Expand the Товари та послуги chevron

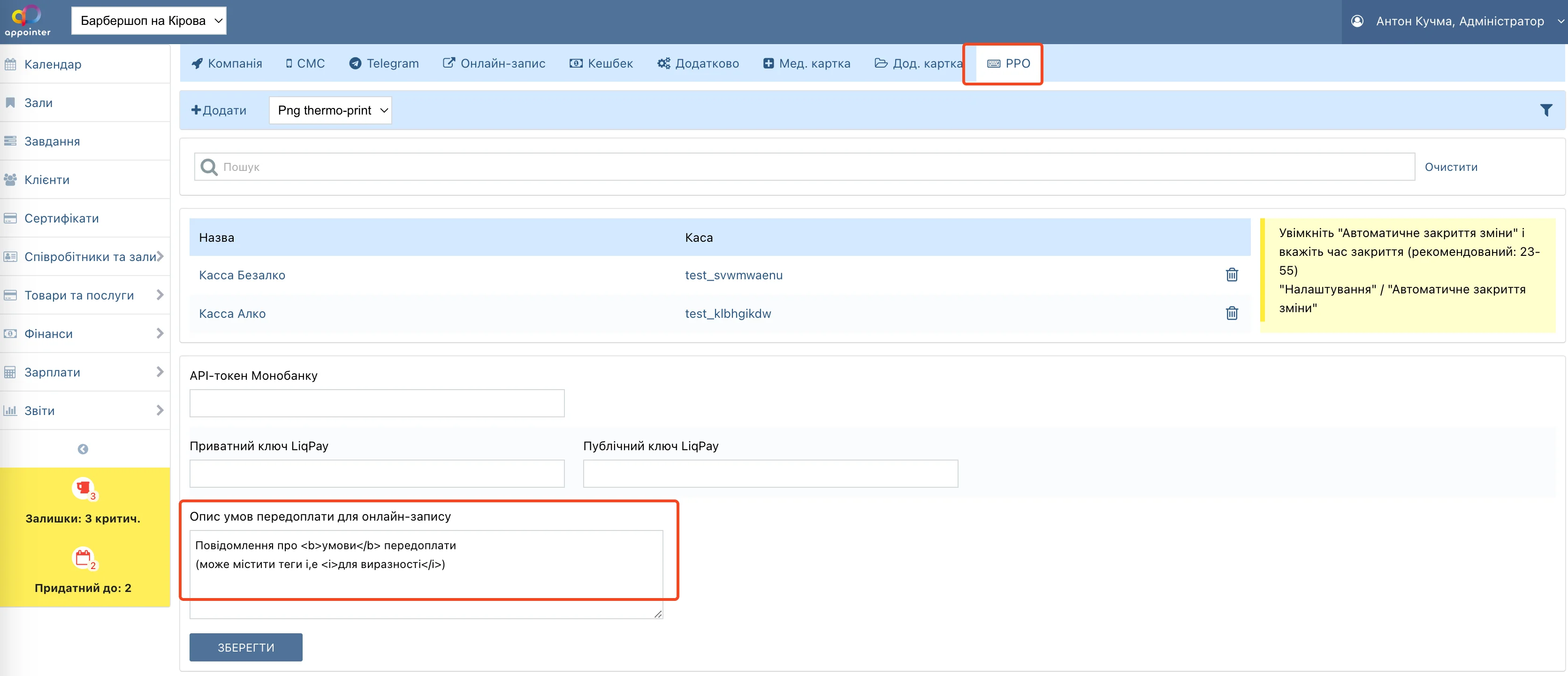(x=160, y=294)
